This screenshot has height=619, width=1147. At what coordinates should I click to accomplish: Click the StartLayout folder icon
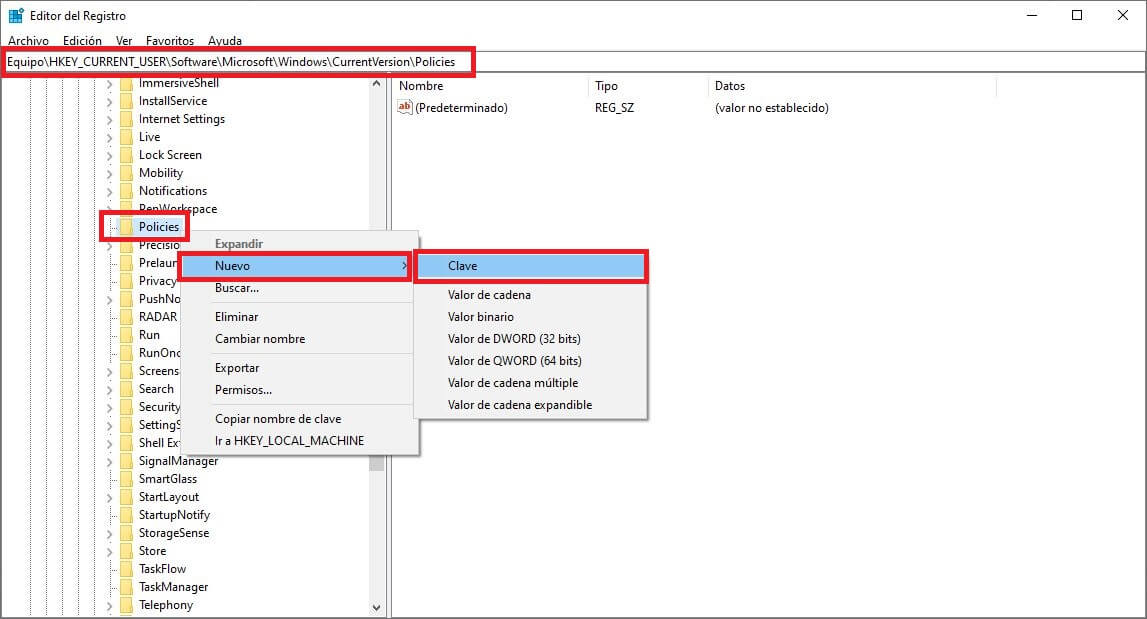coord(126,497)
